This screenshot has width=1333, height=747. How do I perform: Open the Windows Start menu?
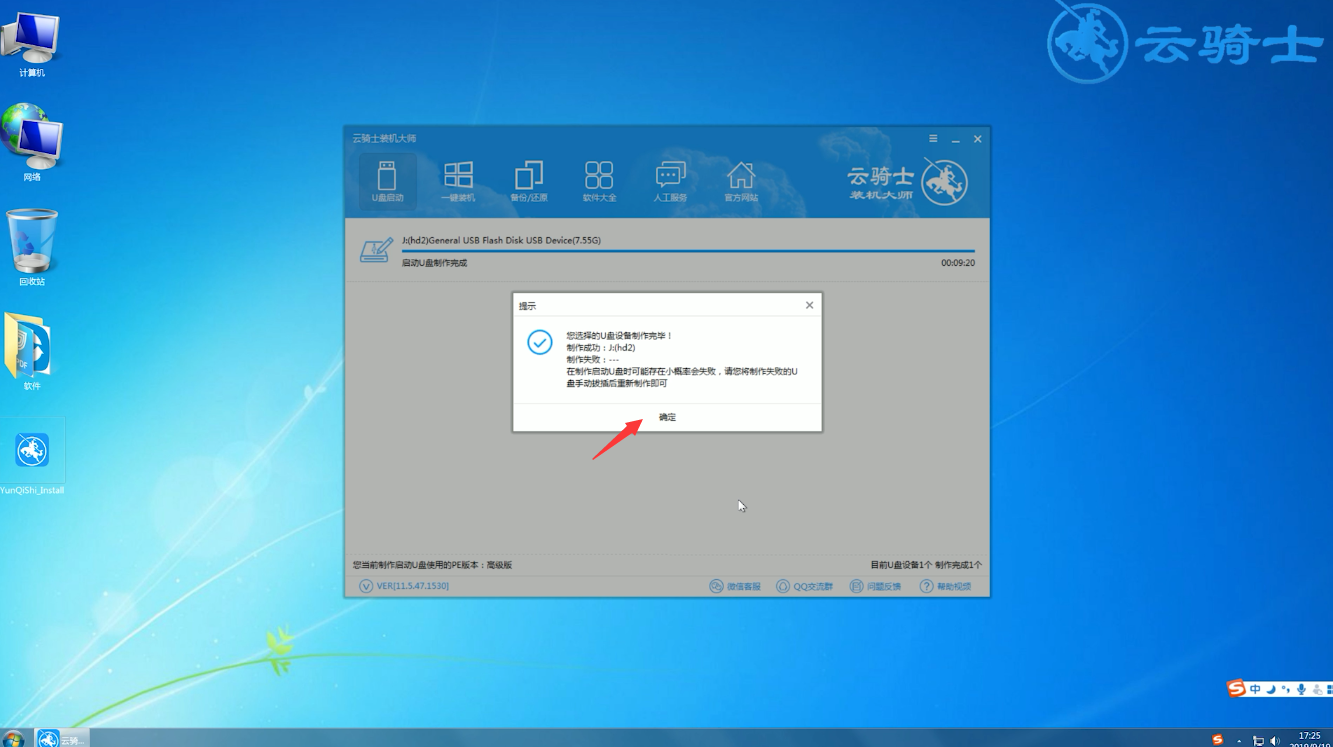coord(14,740)
